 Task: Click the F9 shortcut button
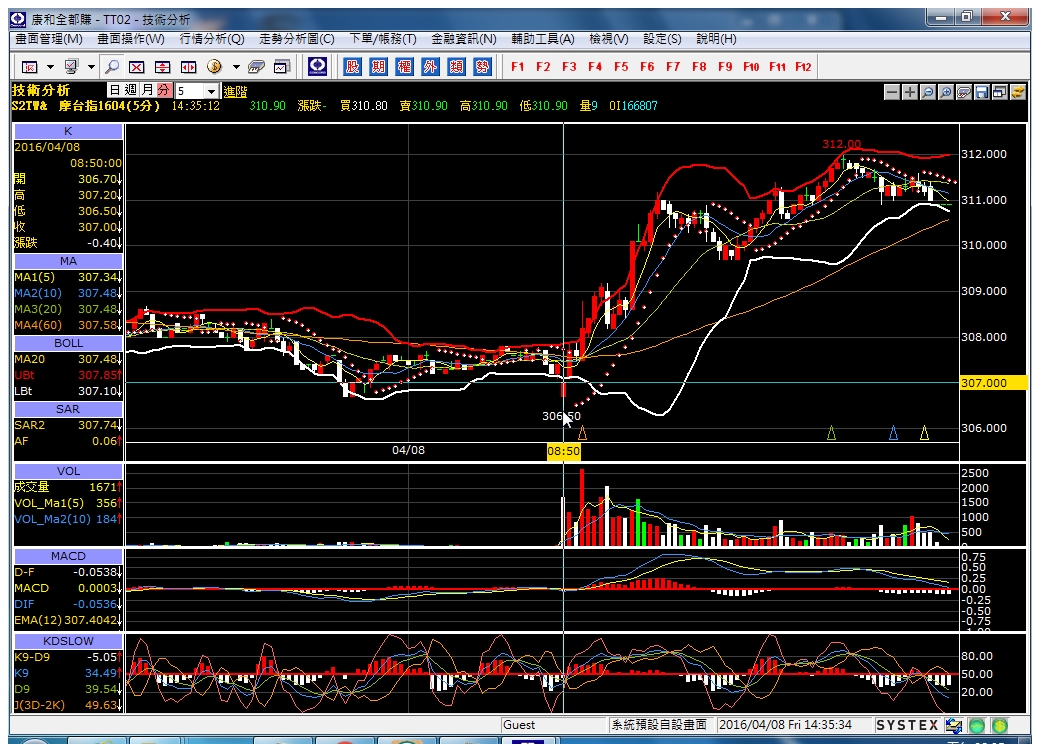point(725,67)
